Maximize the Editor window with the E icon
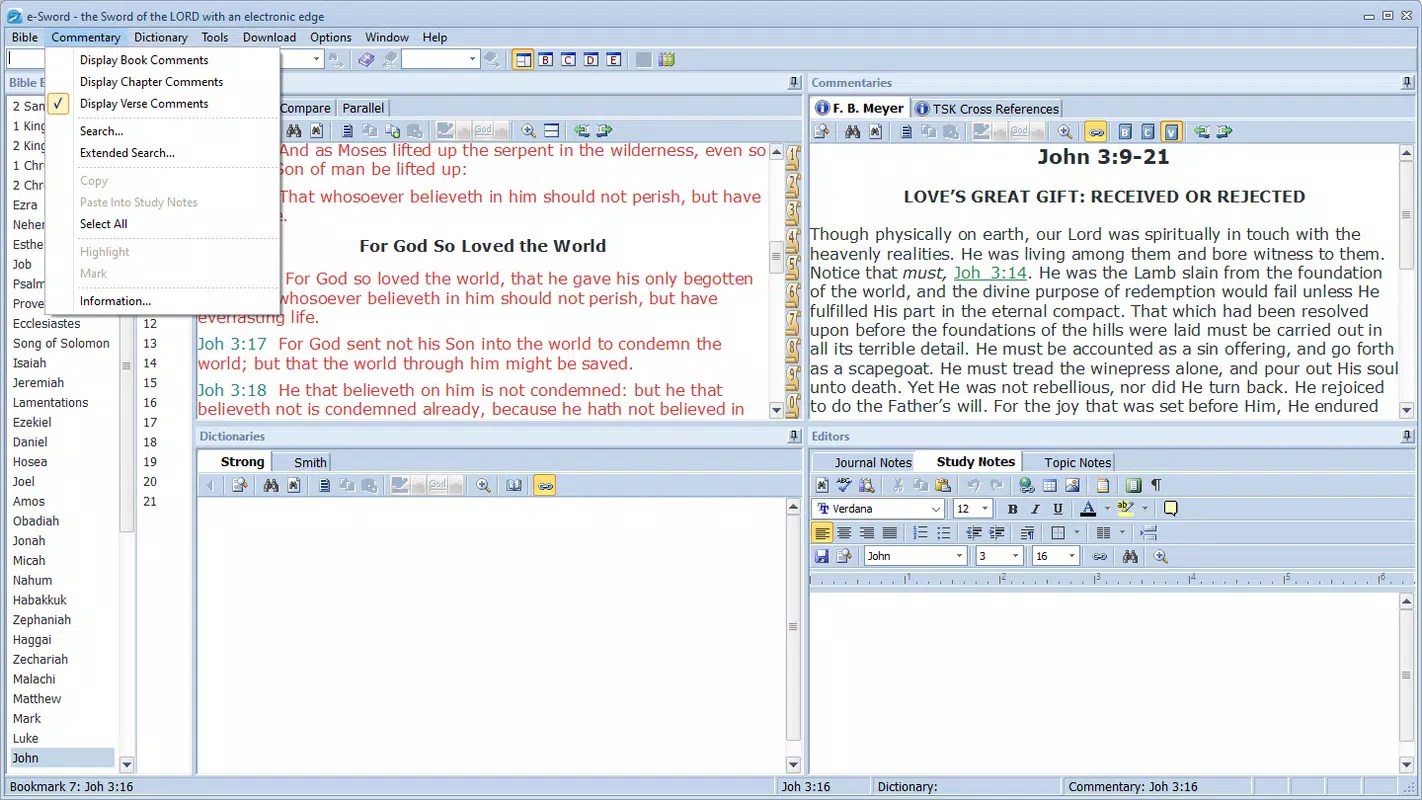The height and width of the screenshot is (800, 1422). tap(613, 60)
